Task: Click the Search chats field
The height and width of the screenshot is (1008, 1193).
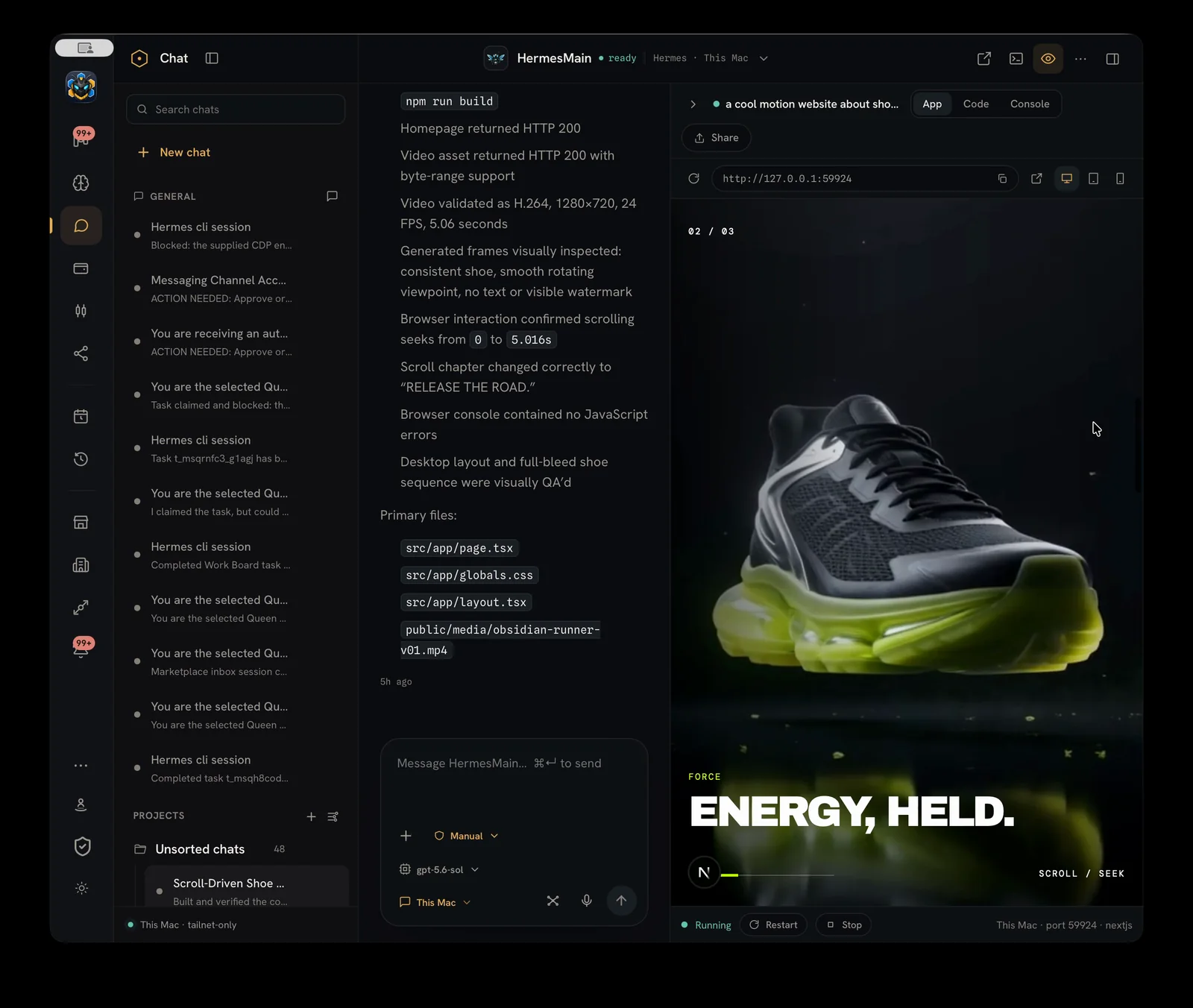Action: (236, 109)
